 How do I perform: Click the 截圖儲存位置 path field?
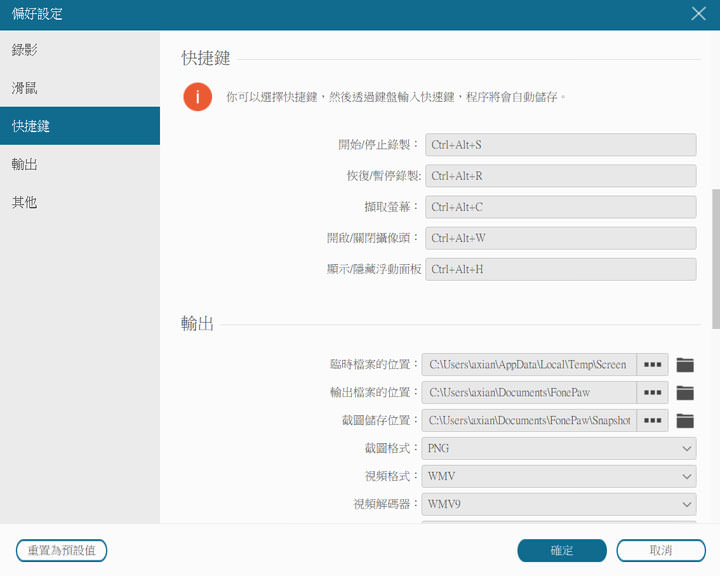point(529,420)
